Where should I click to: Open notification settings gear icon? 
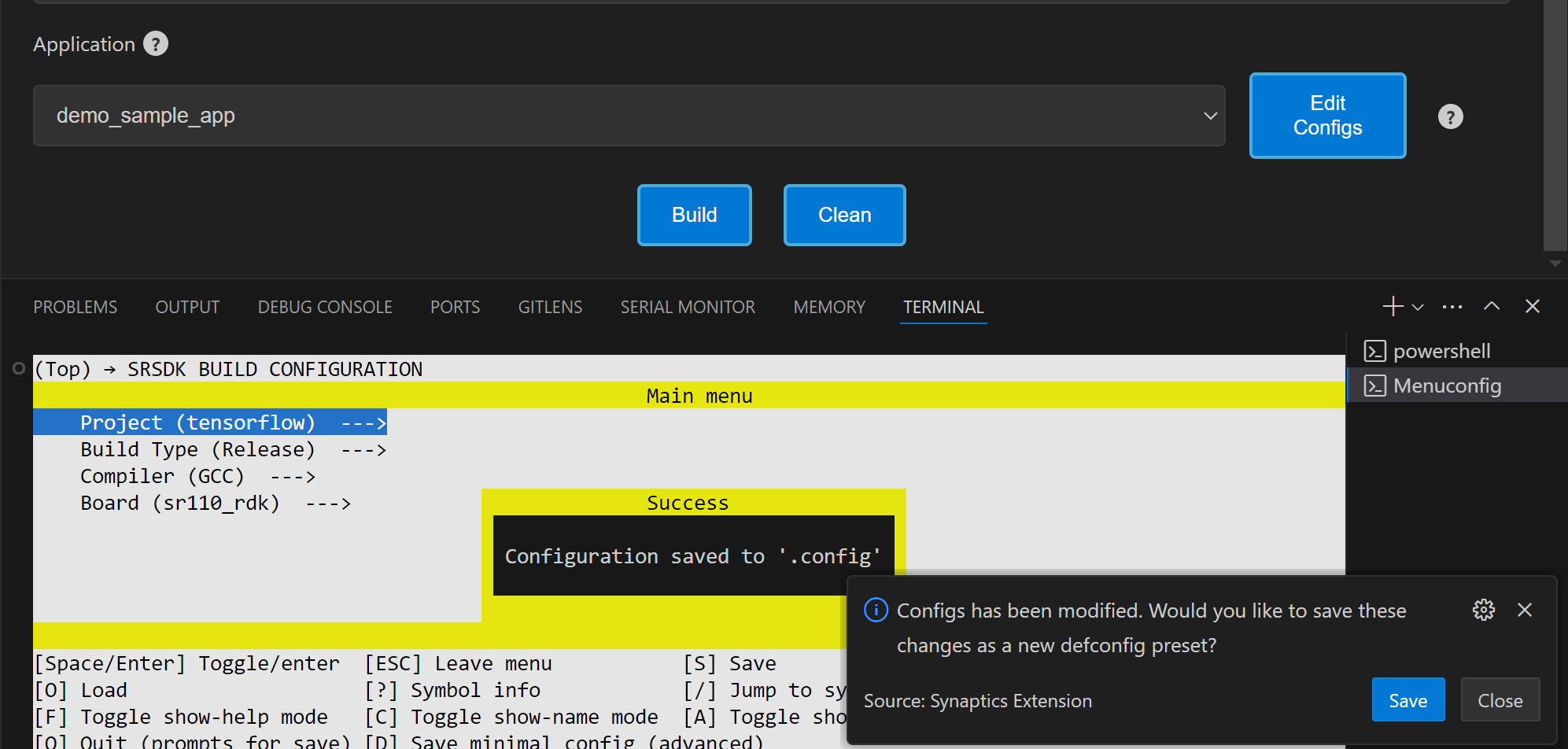tap(1483, 610)
